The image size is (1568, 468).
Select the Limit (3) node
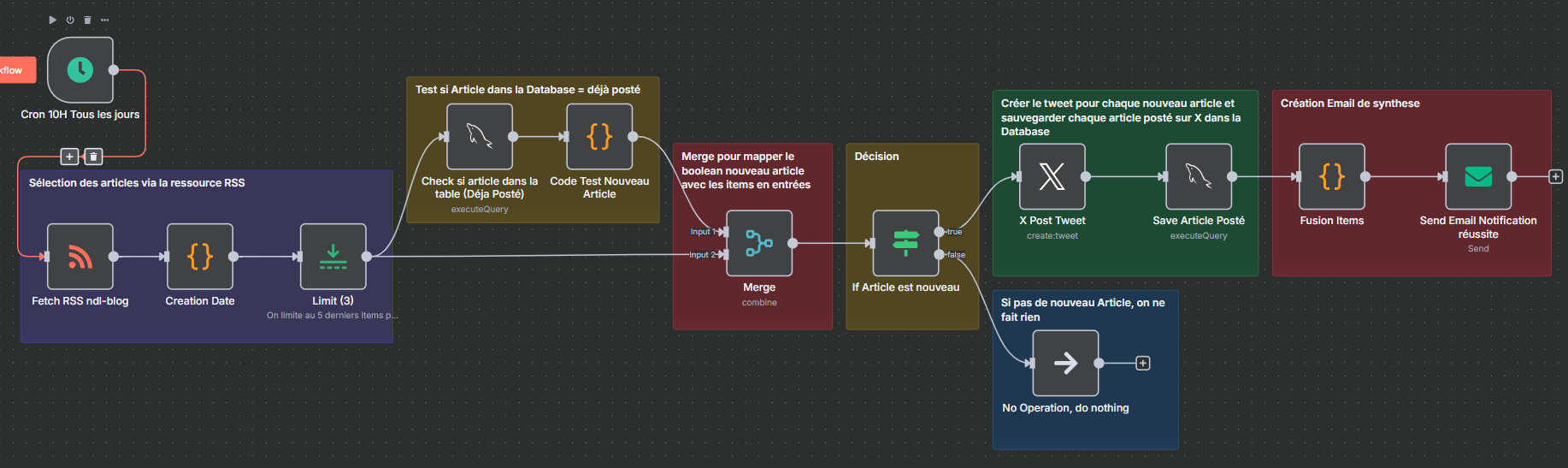333,256
